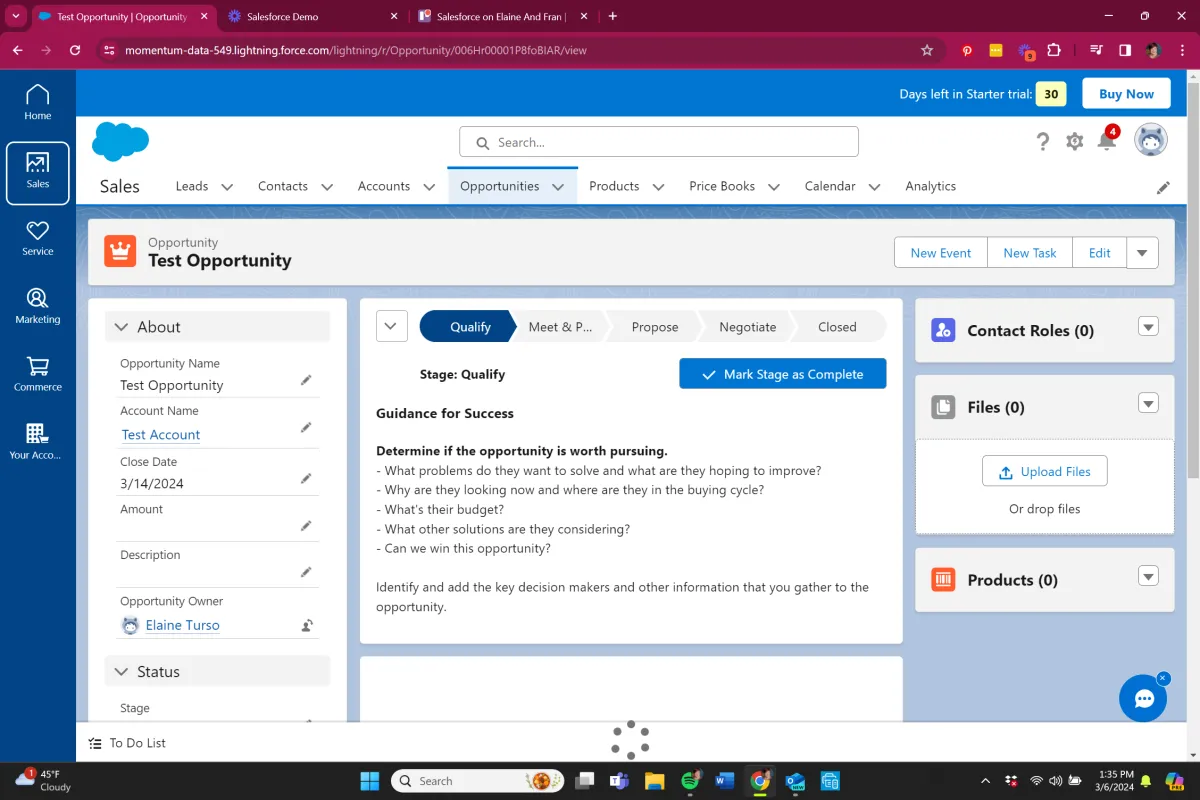
Task: Edit Description field pencil icon
Action: click(x=306, y=572)
